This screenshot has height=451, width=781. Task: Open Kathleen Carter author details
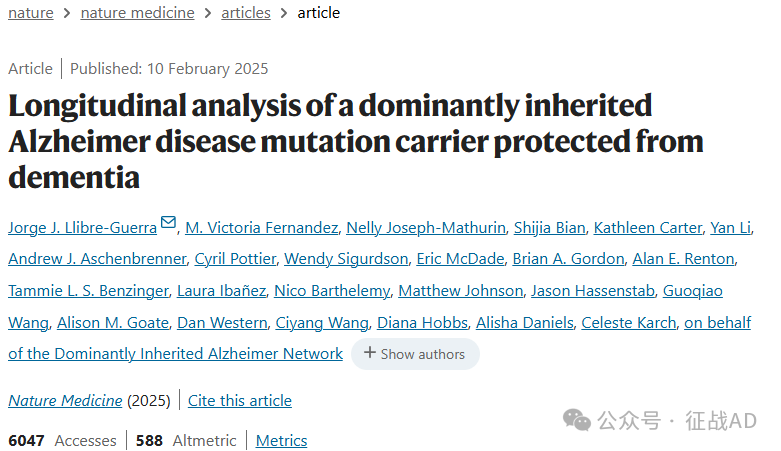(x=648, y=228)
